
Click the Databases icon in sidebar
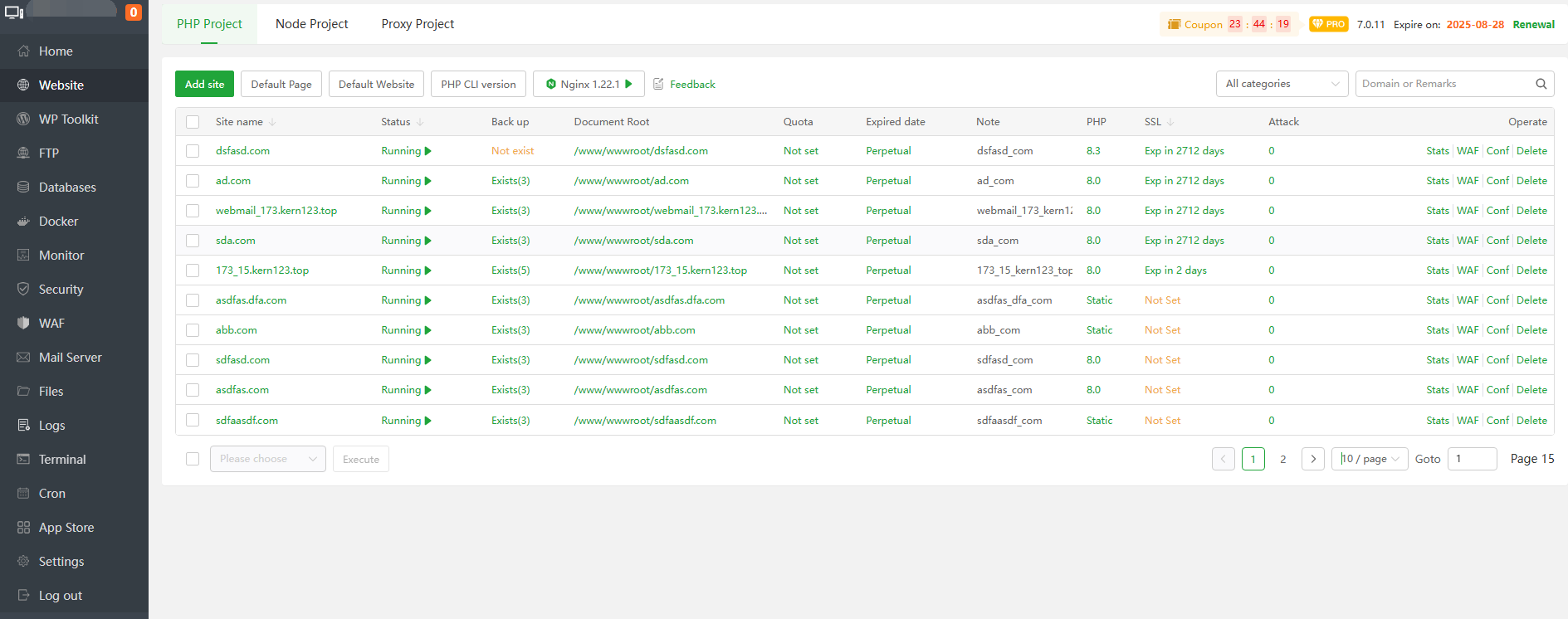click(23, 187)
